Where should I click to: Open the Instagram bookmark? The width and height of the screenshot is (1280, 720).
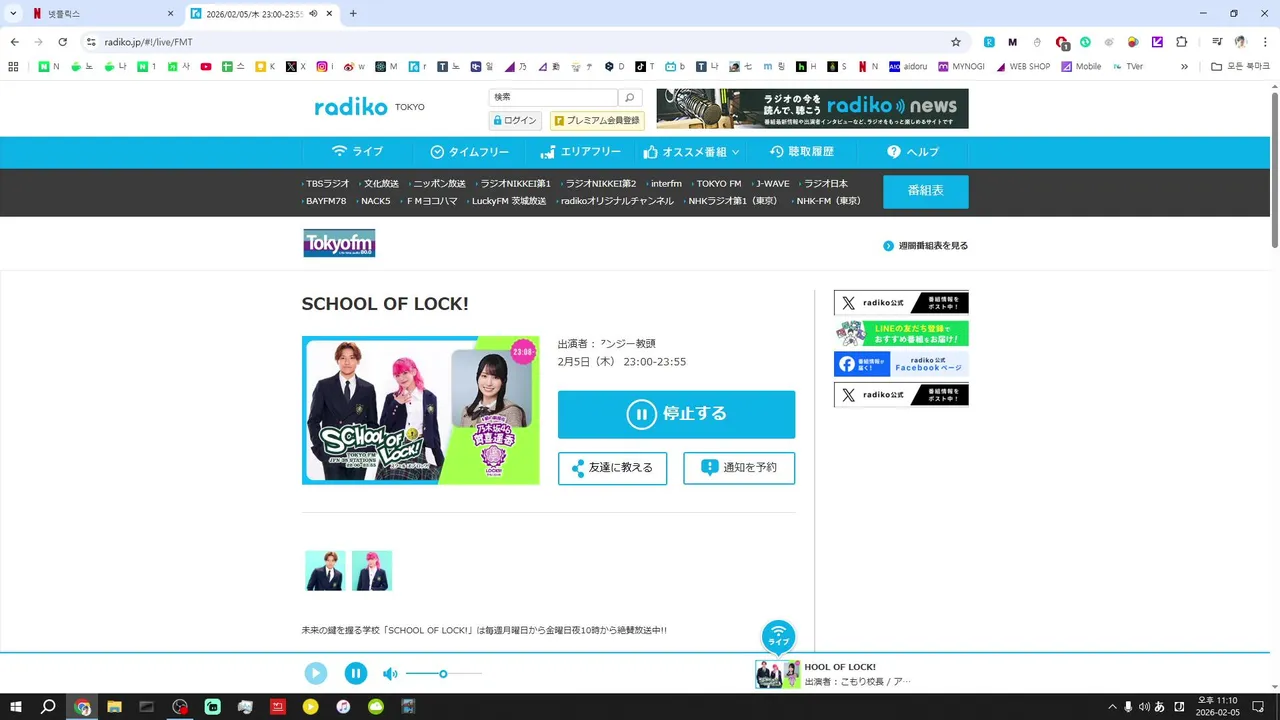point(325,67)
